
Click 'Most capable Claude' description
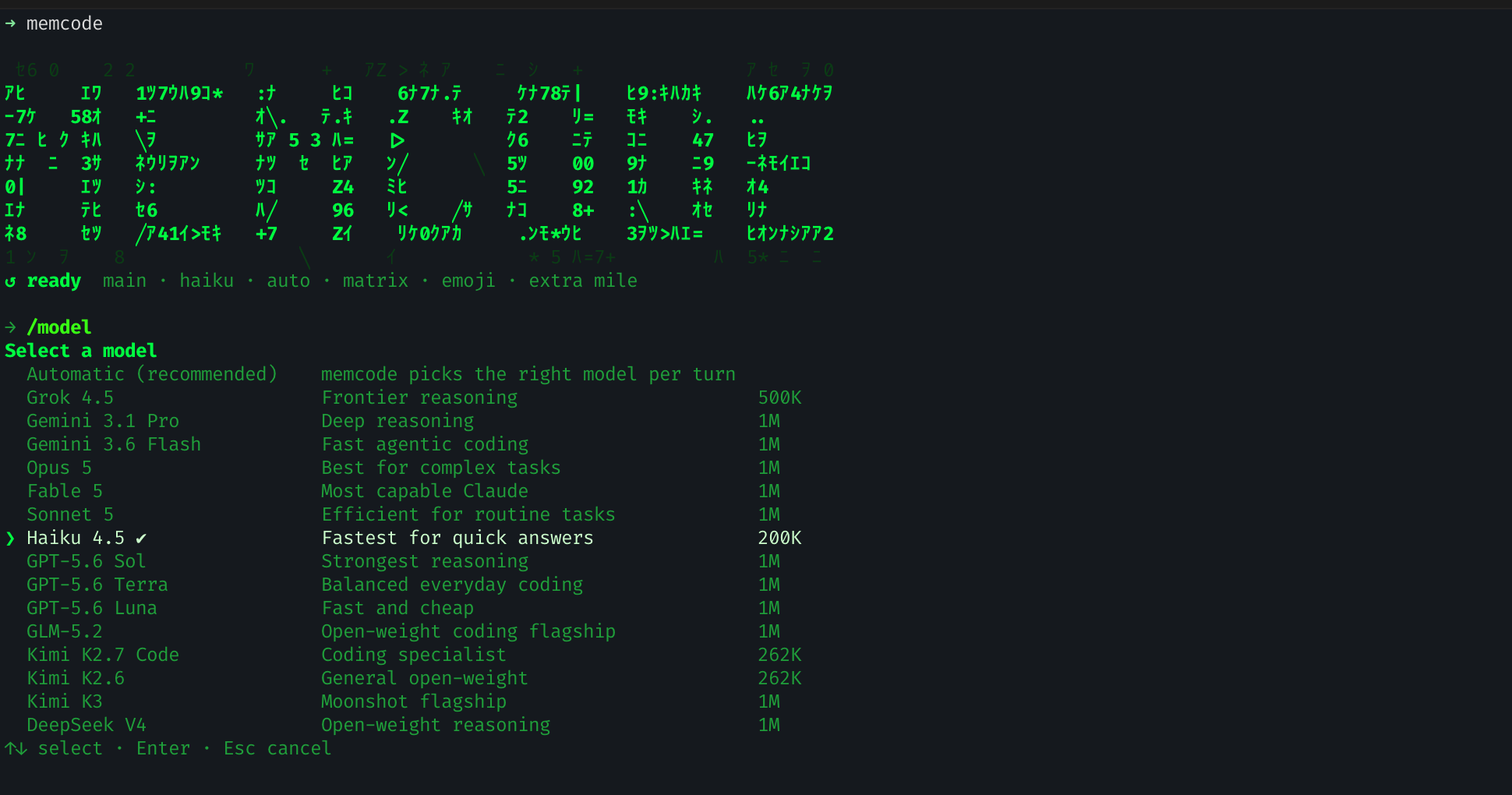point(425,491)
